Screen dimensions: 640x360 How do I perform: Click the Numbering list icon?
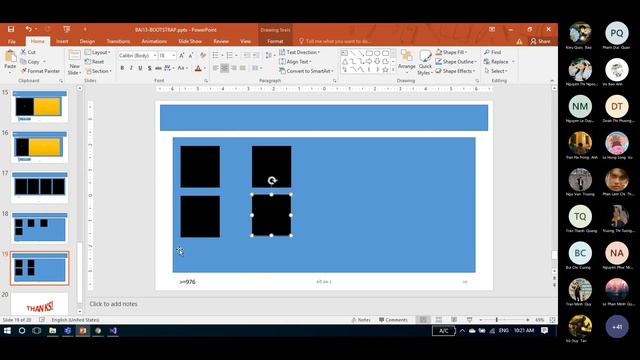click(x=229, y=55)
